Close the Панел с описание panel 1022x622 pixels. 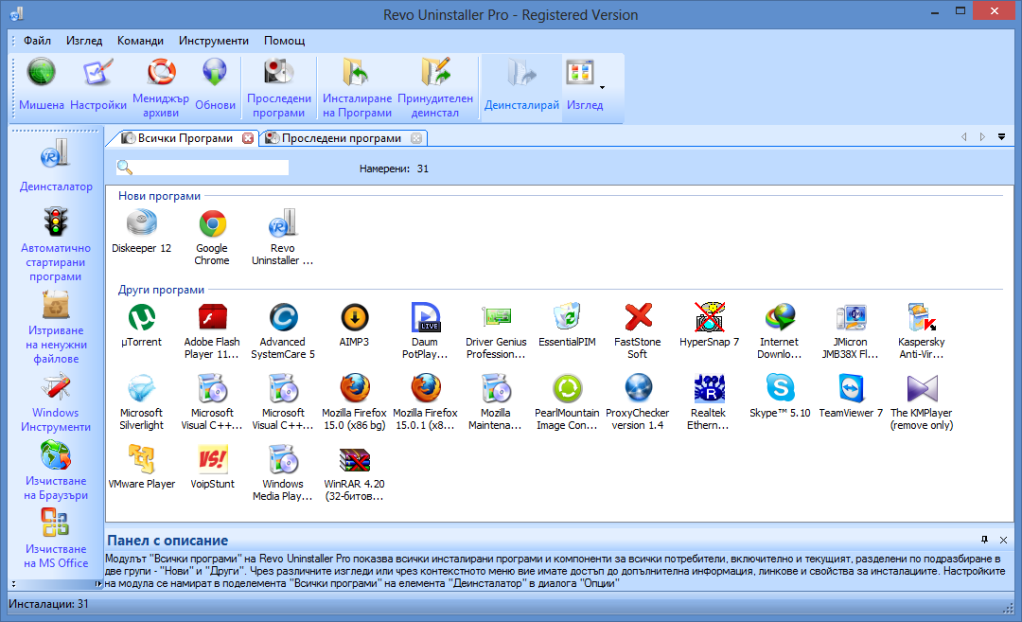(1003, 540)
